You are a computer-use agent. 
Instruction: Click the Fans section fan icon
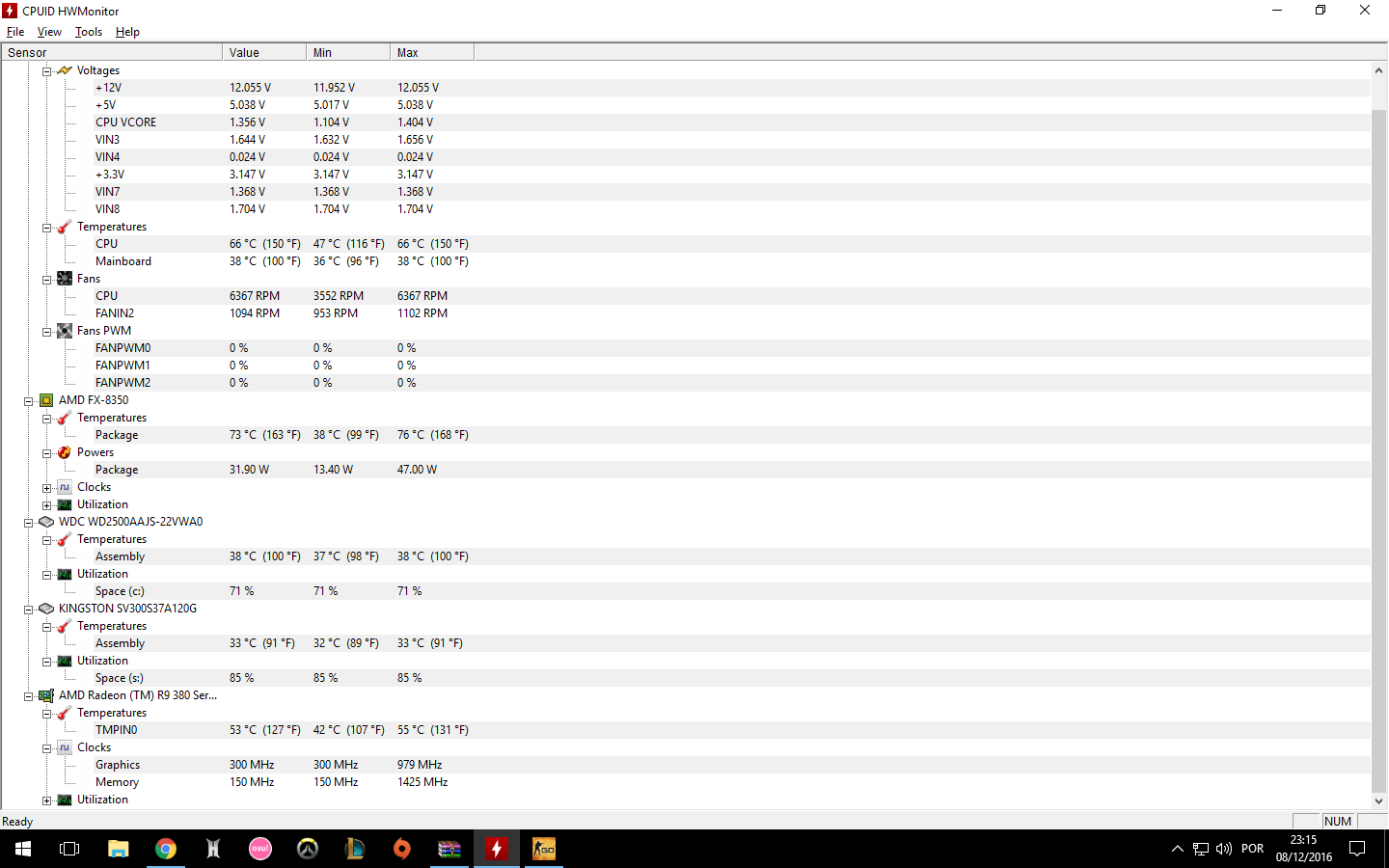(65, 279)
